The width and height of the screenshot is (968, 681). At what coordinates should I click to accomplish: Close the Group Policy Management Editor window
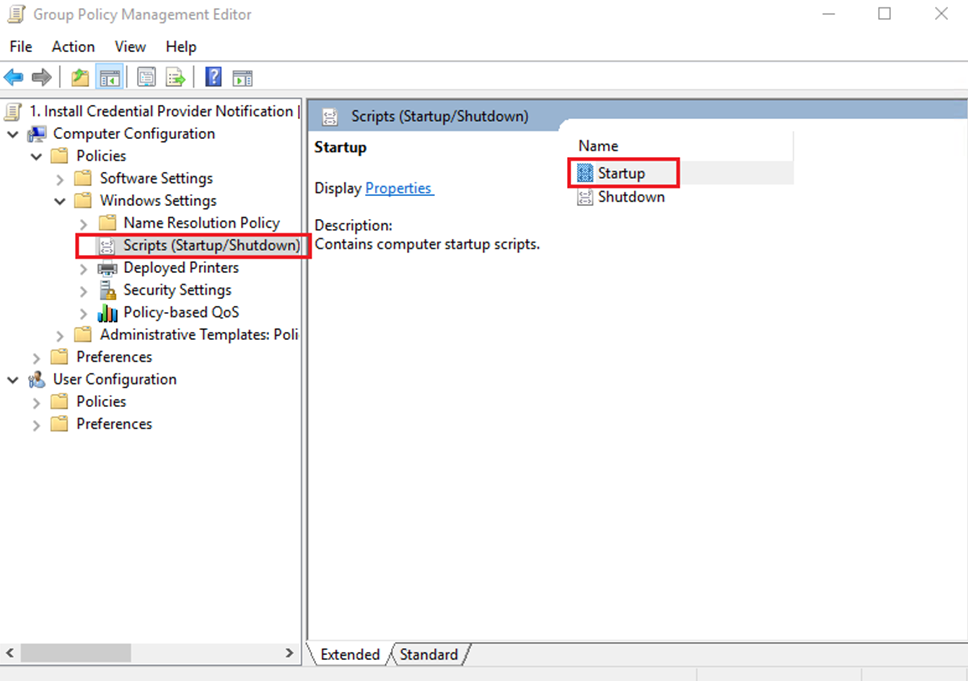(x=941, y=14)
